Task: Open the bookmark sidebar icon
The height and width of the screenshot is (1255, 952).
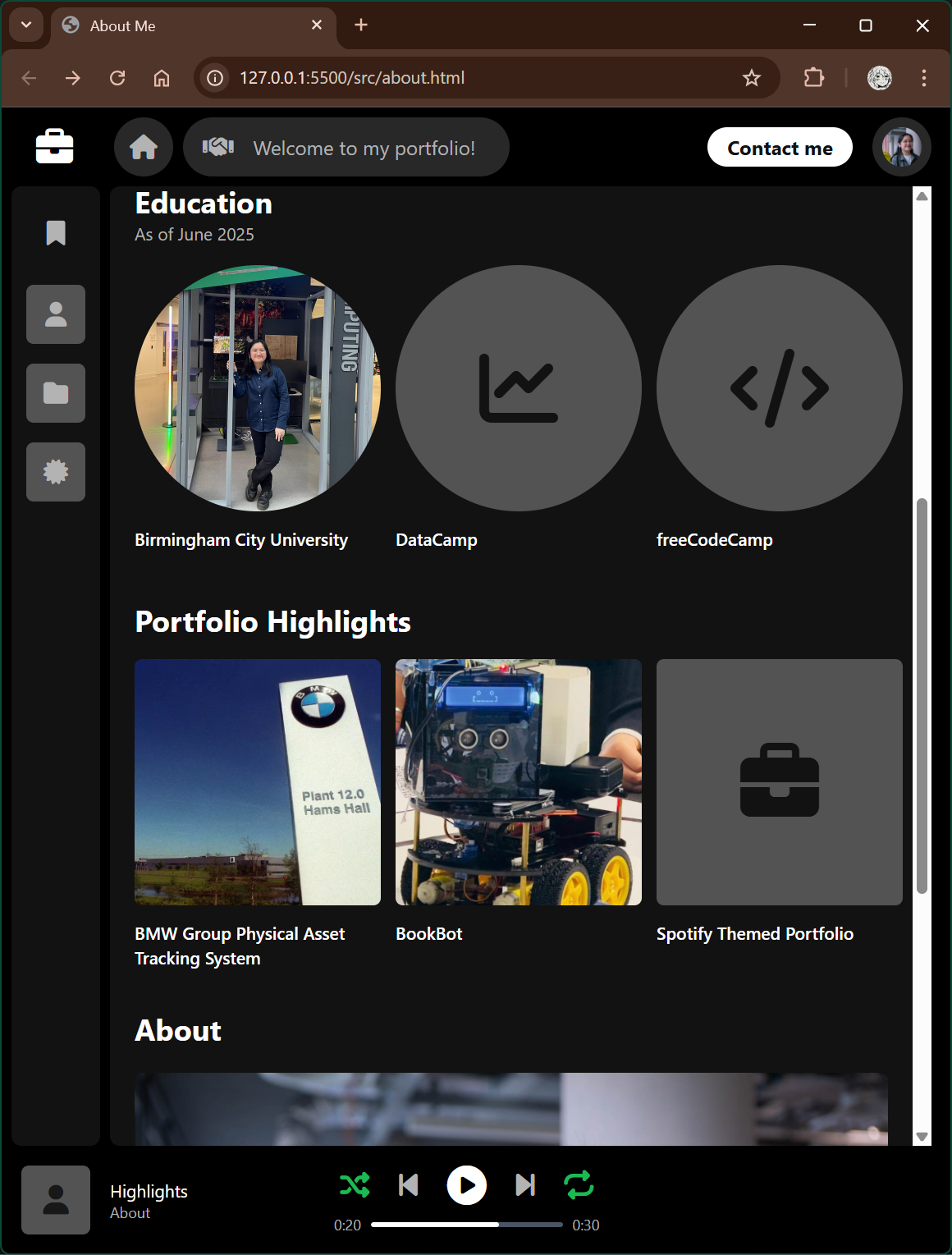Action: click(56, 233)
